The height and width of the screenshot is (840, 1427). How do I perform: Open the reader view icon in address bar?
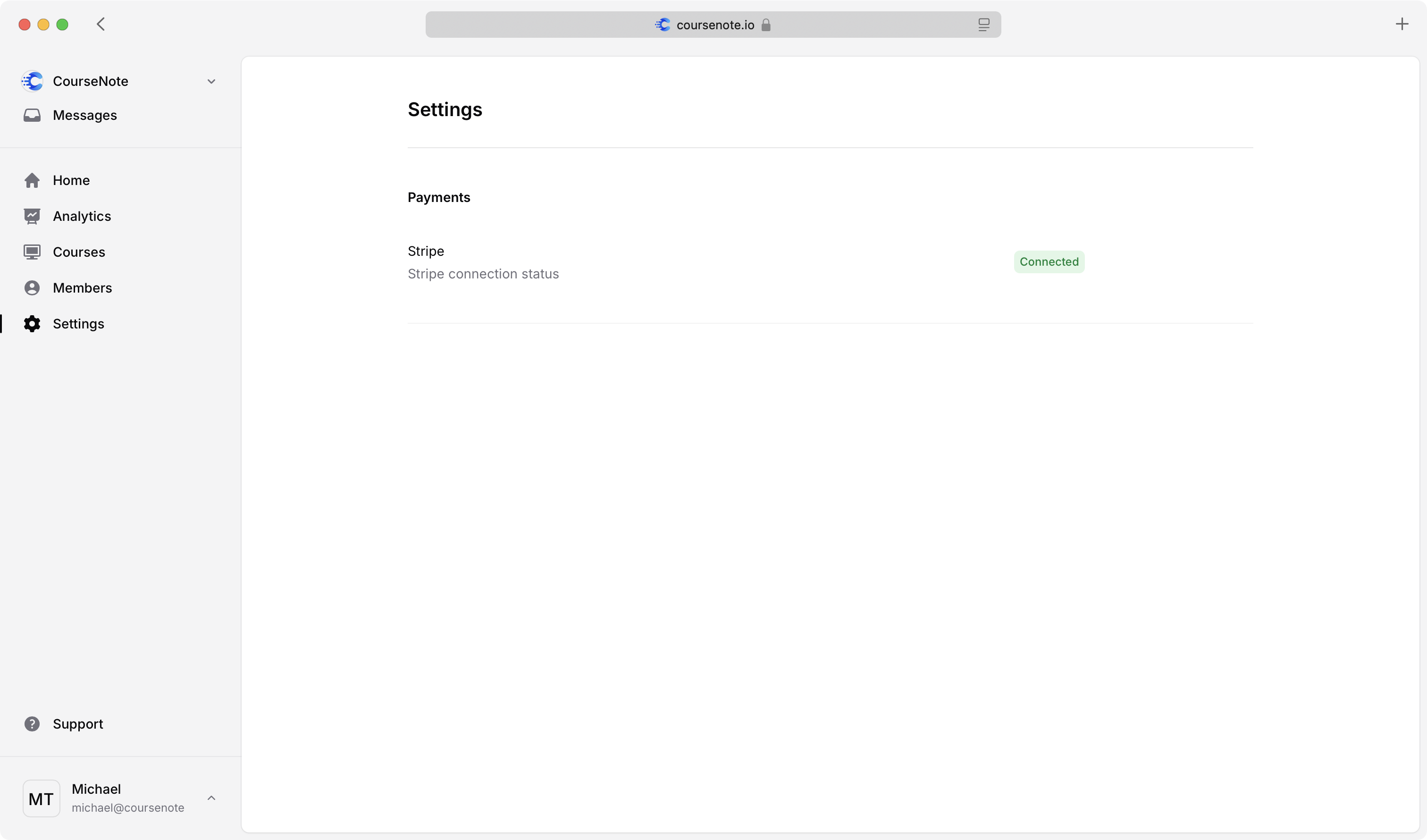pyautogui.click(x=983, y=25)
